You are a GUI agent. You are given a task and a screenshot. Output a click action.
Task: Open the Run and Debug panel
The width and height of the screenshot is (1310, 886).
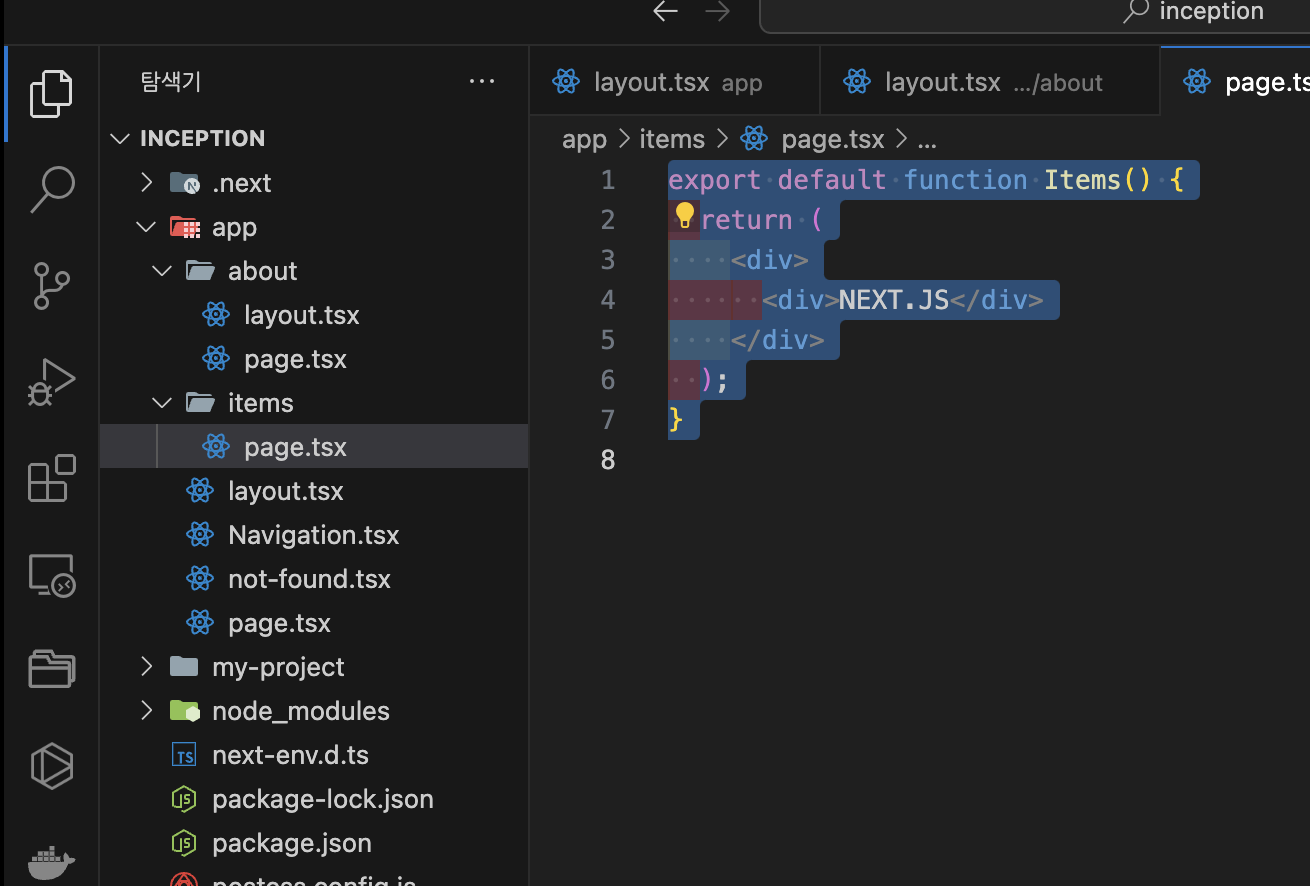coord(50,382)
